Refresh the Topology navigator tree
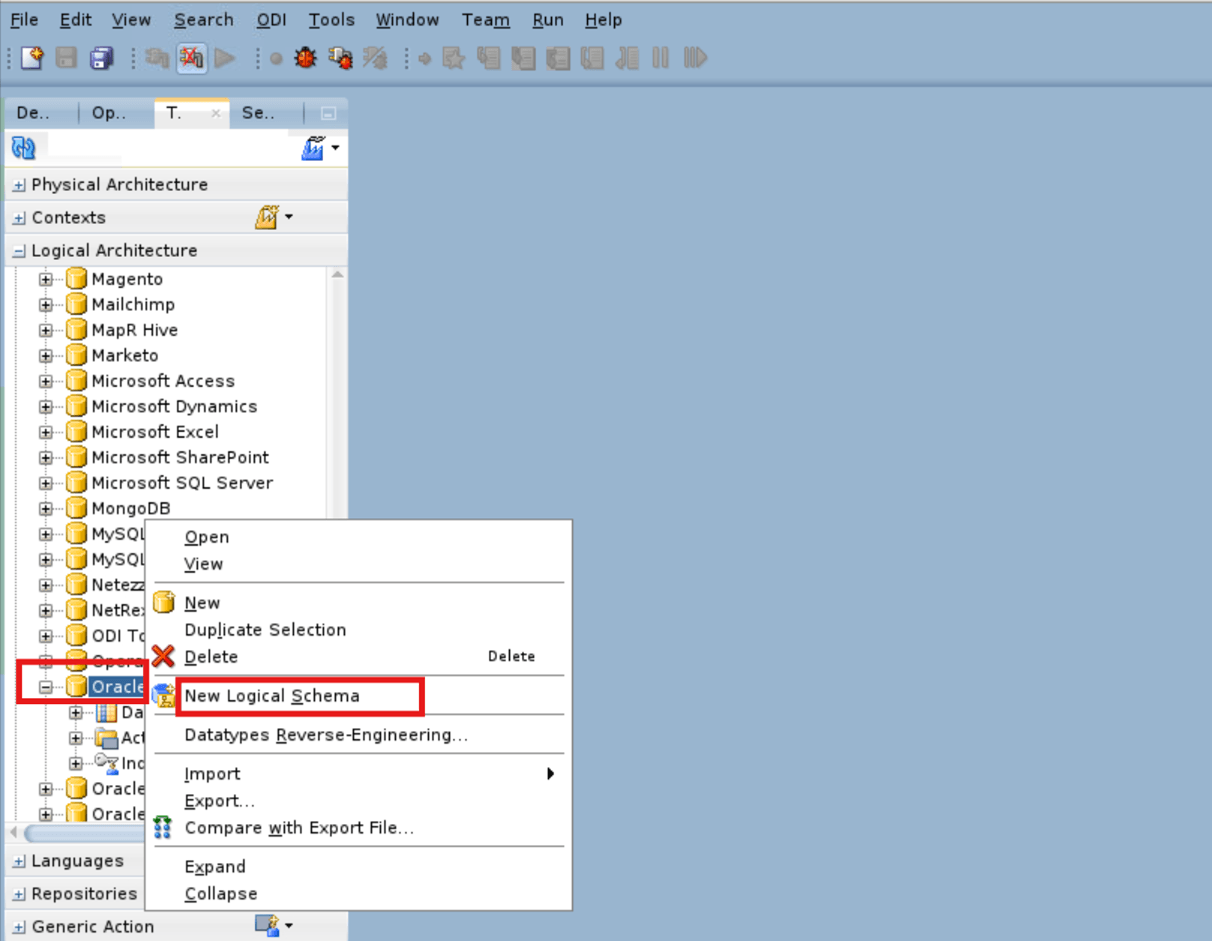 point(21,147)
